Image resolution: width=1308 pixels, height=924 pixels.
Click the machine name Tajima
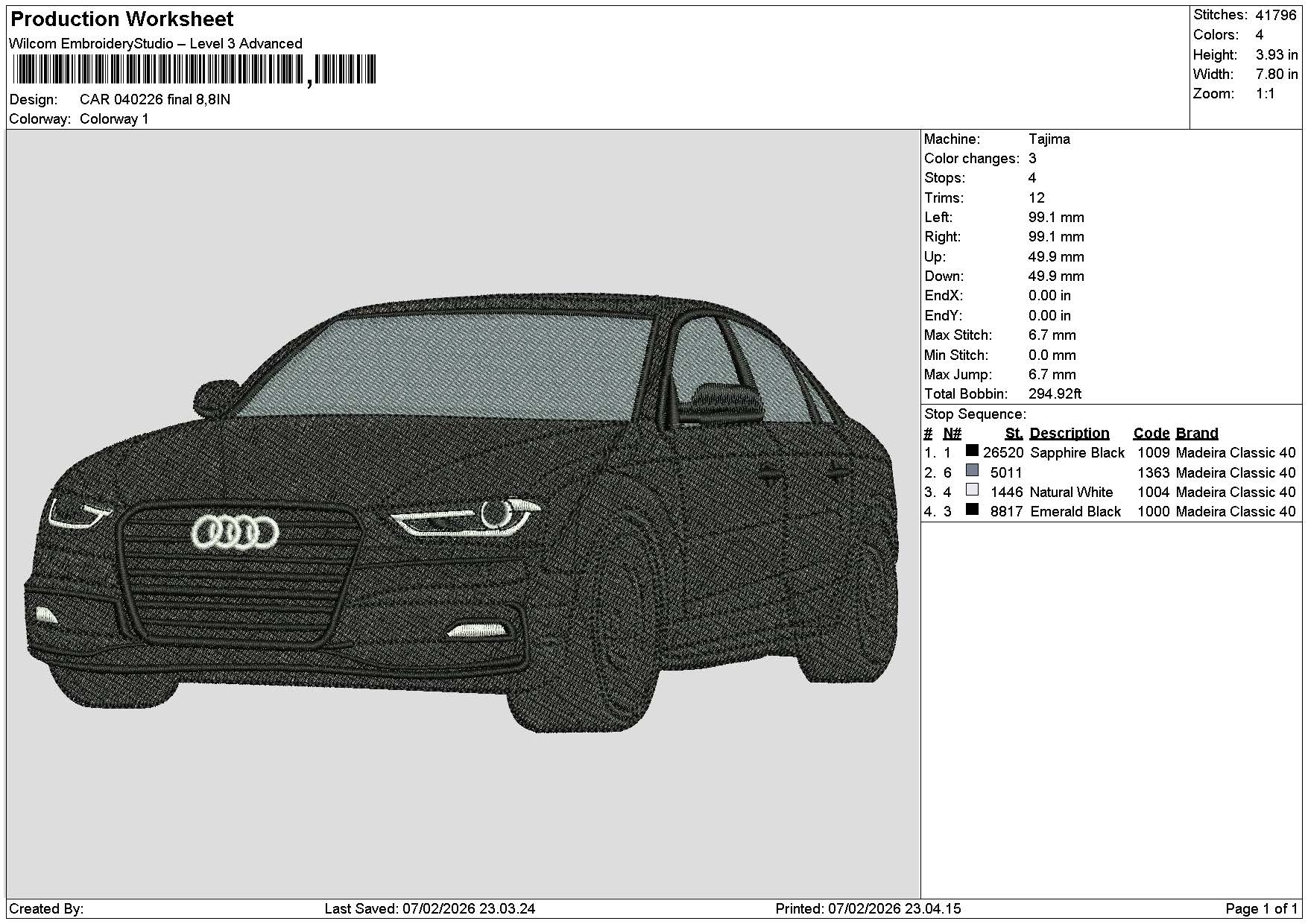(1049, 139)
